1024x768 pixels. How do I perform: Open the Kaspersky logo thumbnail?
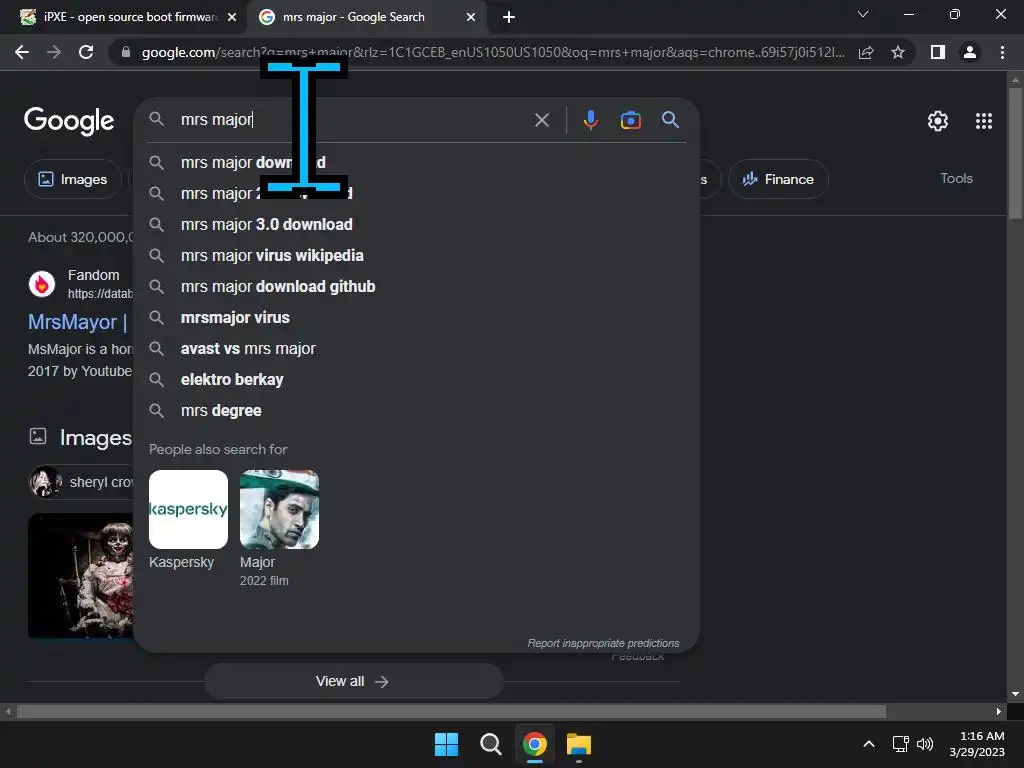click(x=188, y=509)
